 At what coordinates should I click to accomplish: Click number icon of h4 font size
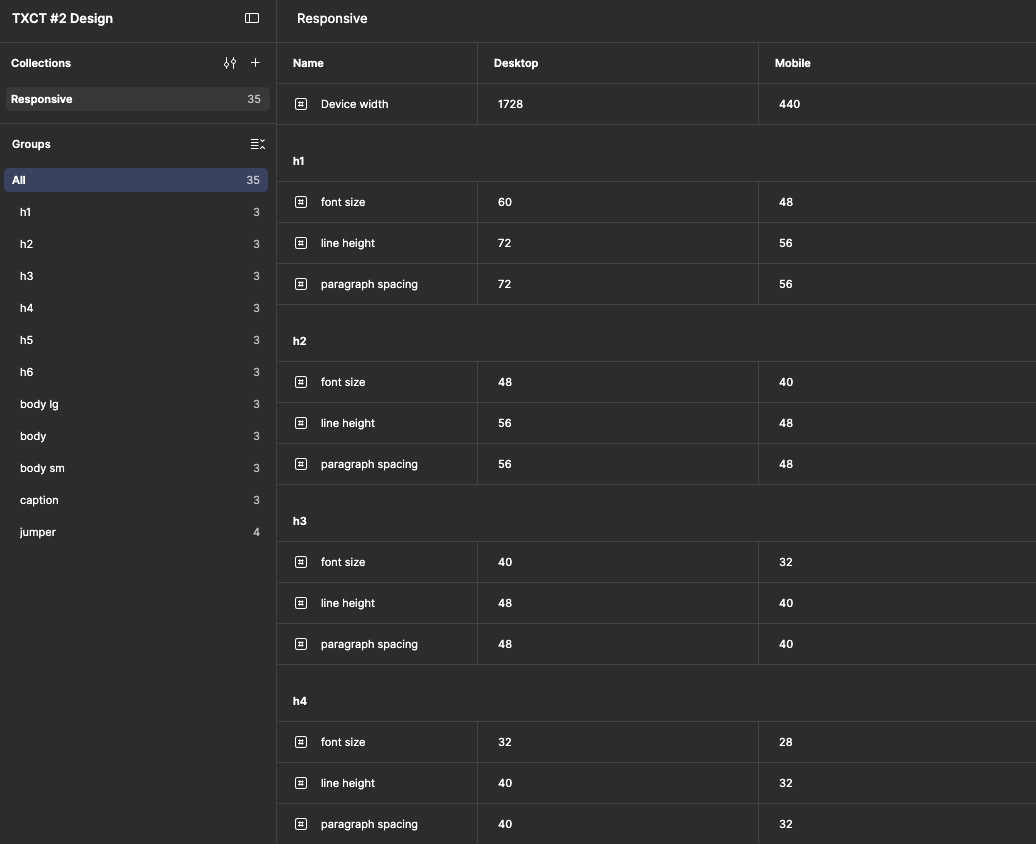tap(301, 742)
